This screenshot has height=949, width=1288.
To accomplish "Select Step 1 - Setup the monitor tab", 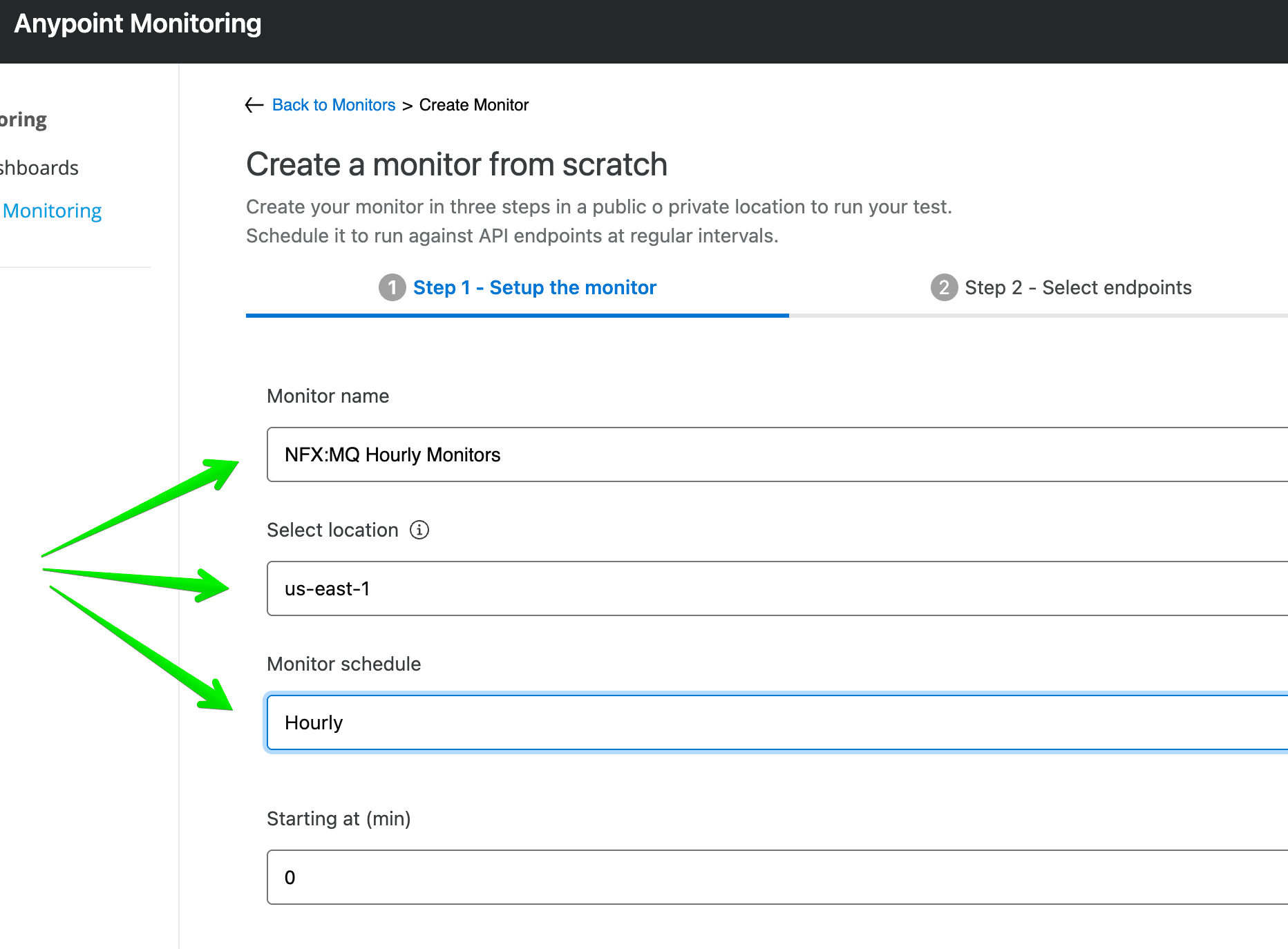I will point(518,287).
